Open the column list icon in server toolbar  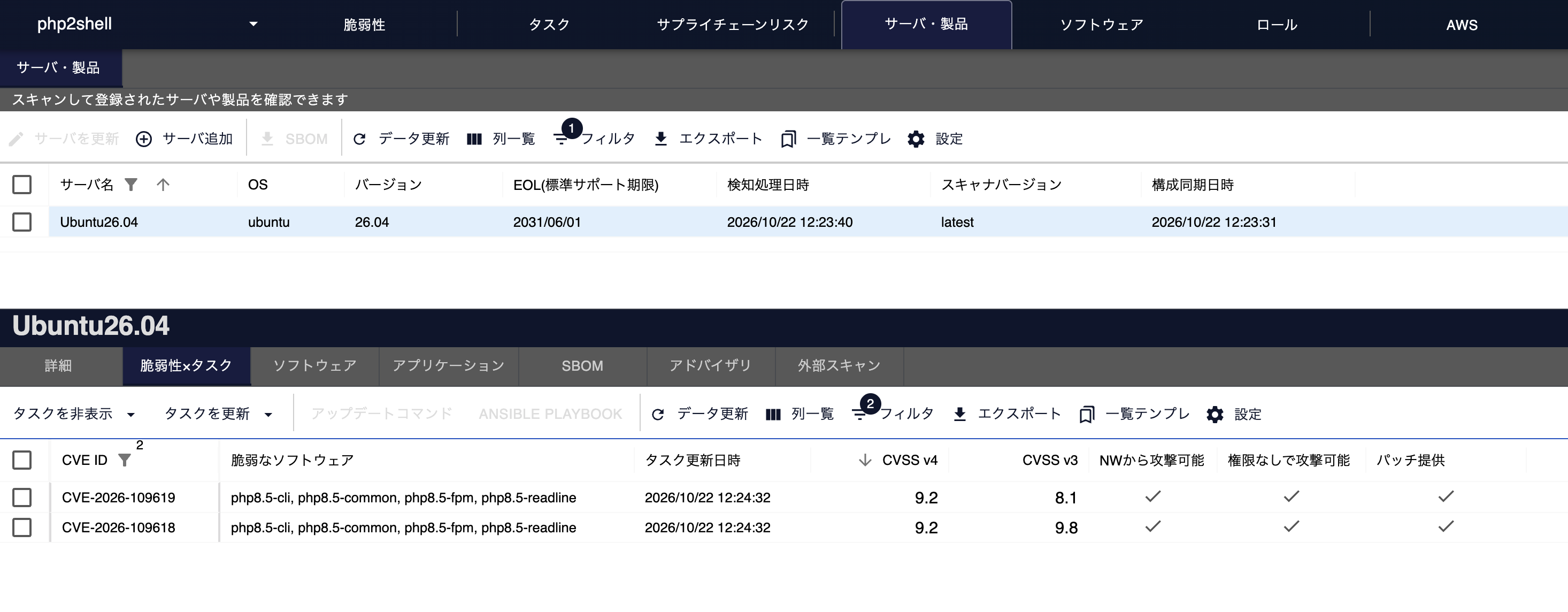pyautogui.click(x=474, y=139)
